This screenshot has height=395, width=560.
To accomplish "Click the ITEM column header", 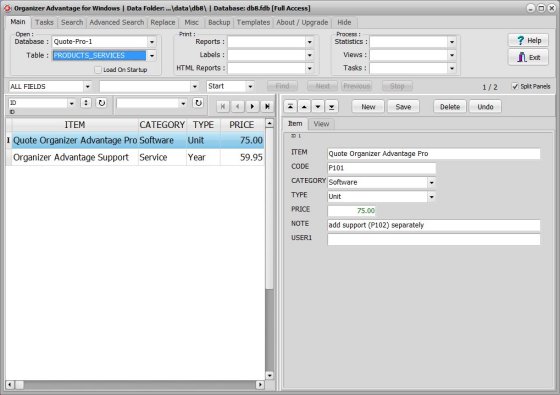I will click(75, 125).
